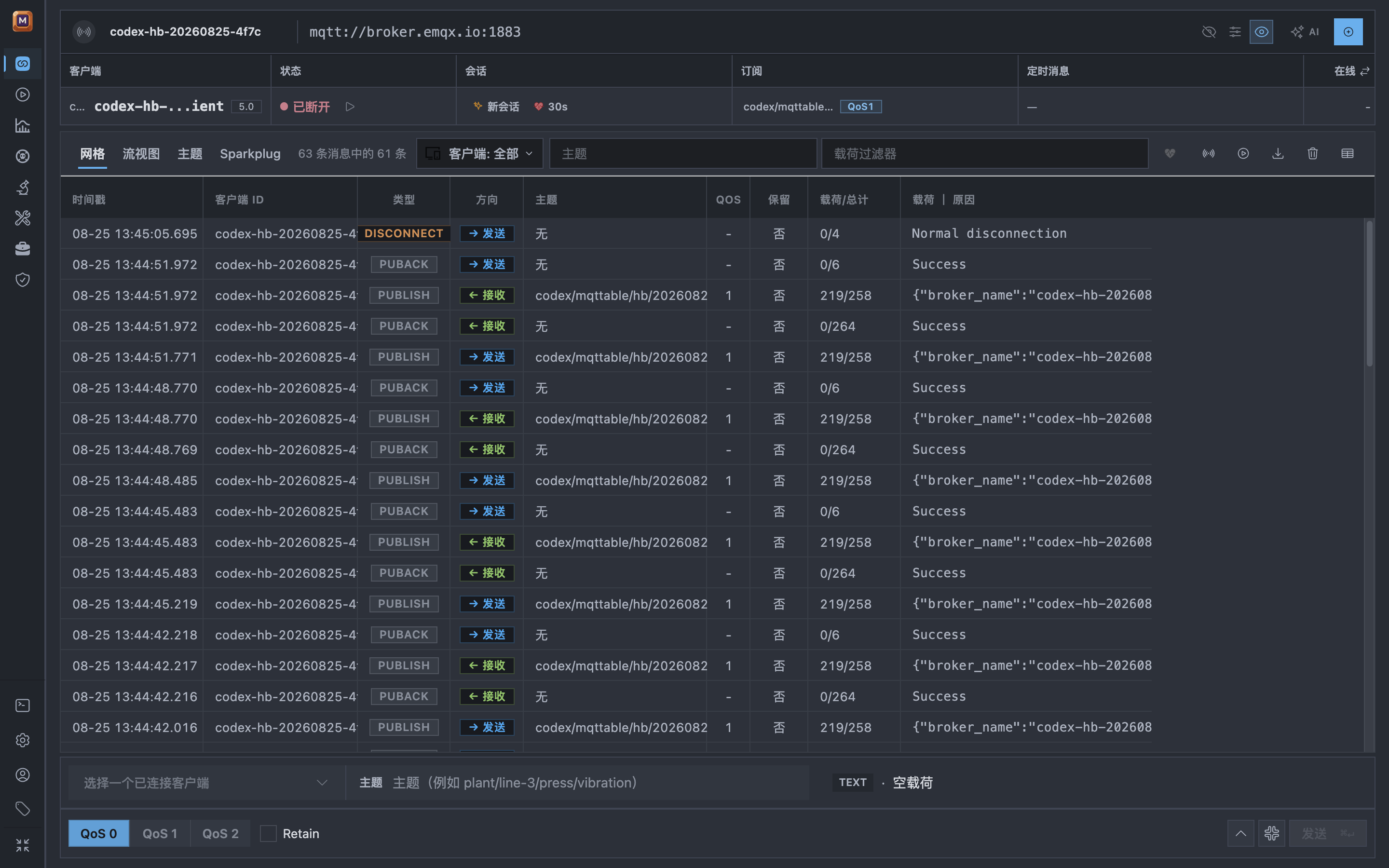Click the Normal disconnection reason cell
The width and height of the screenshot is (1389, 868).
(989, 233)
